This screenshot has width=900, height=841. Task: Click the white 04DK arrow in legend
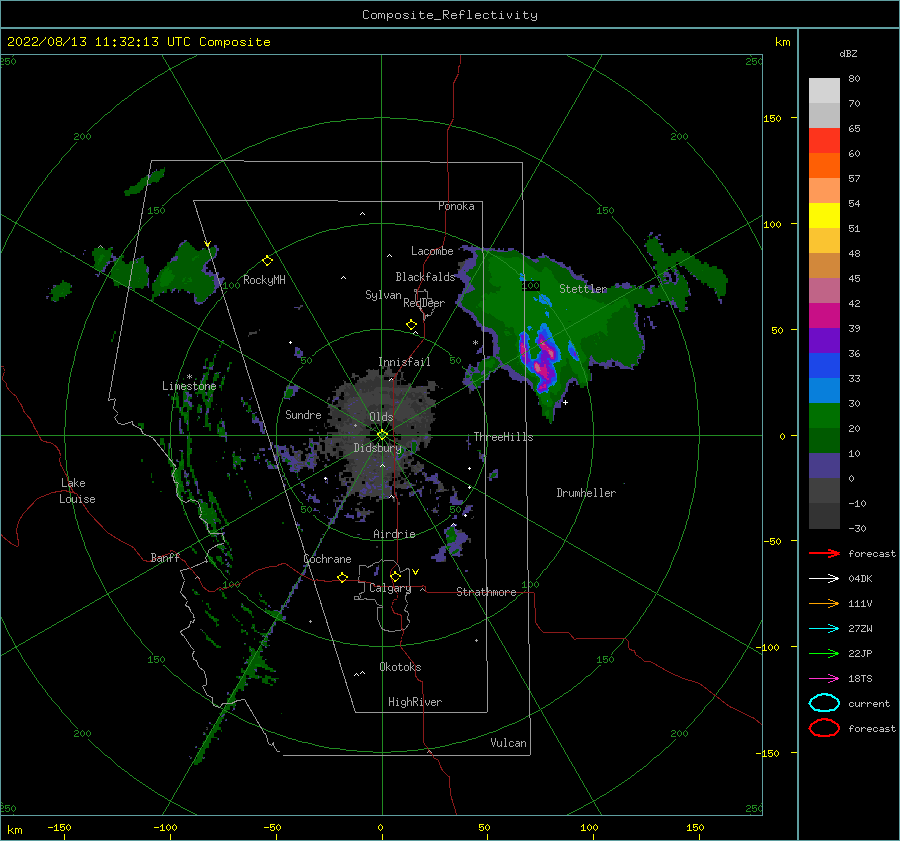(x=824, y=579)
